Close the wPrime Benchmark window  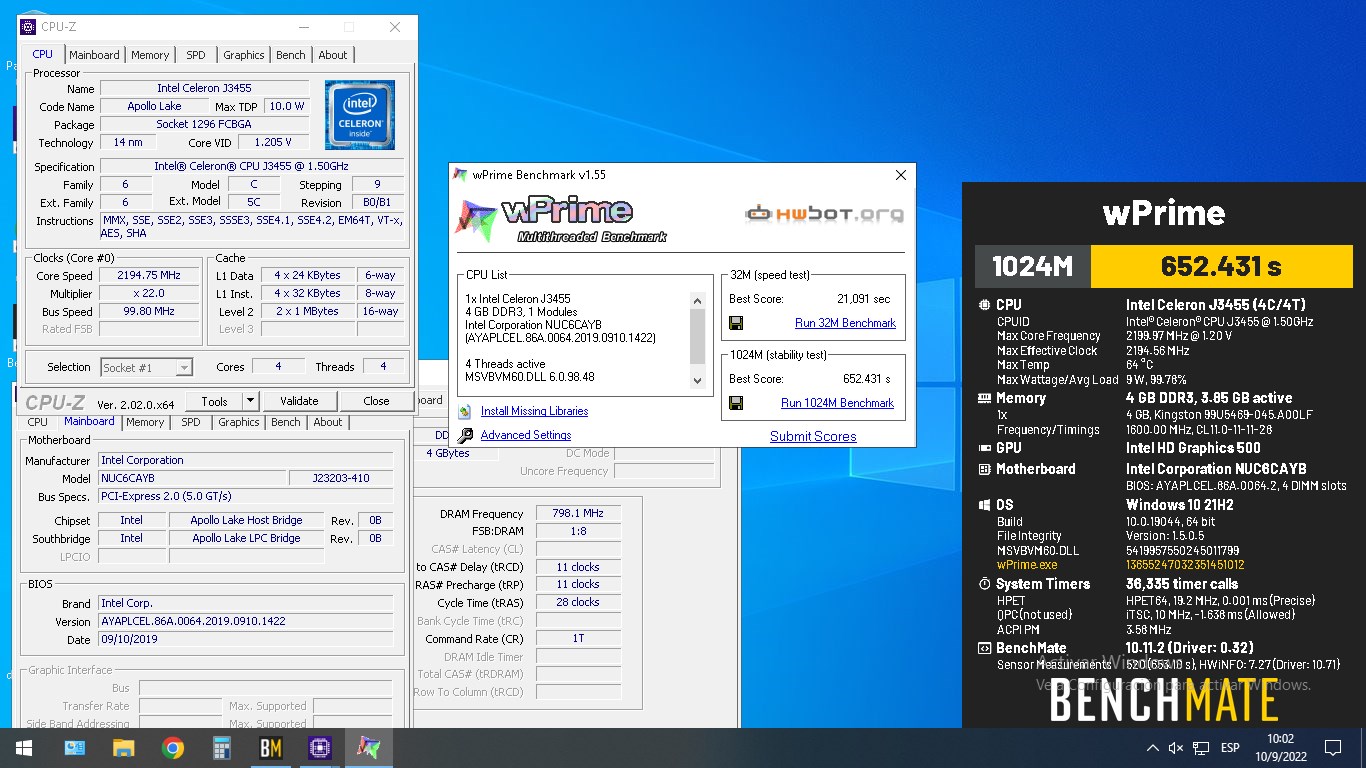pos(900,175)
